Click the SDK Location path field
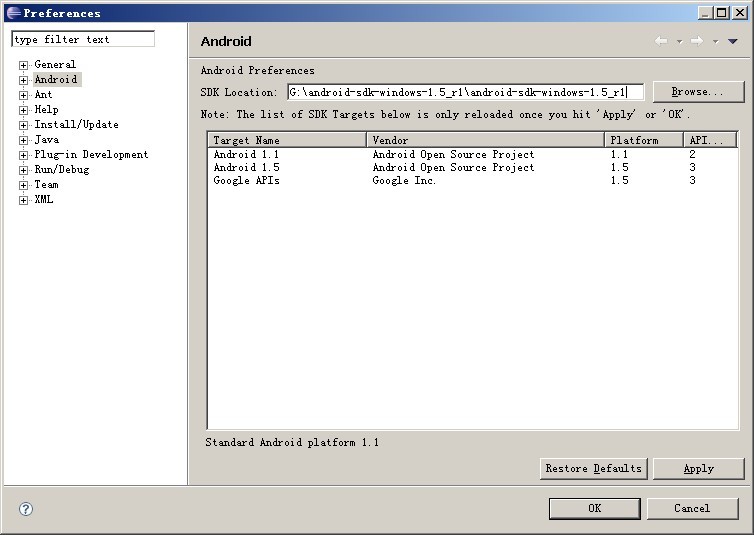The image size is (754, 535). 465,92
